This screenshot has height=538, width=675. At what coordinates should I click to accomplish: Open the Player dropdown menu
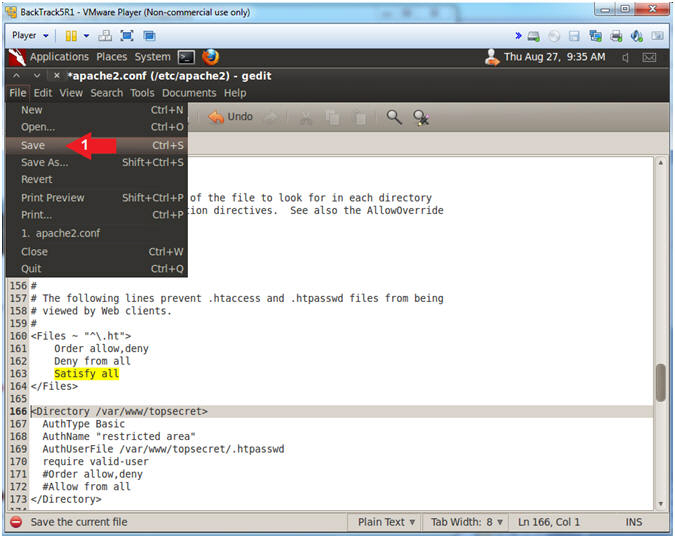coord(30,36)
